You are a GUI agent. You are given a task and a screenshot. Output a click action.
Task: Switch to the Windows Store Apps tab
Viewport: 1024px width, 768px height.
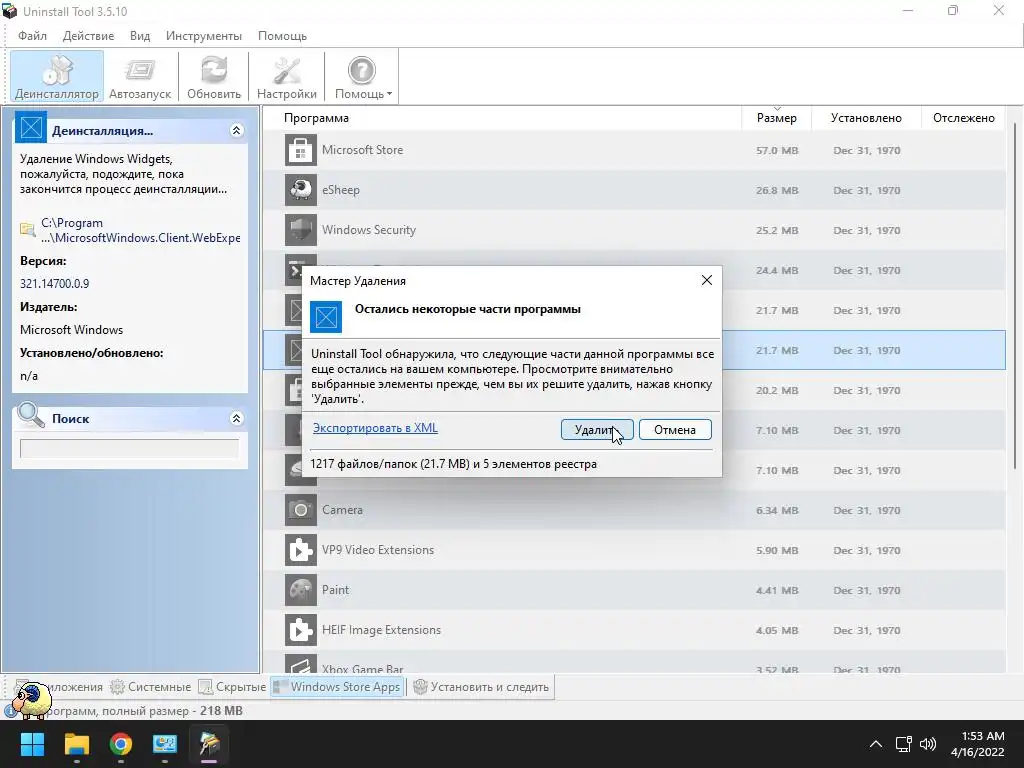click(337, 687)
